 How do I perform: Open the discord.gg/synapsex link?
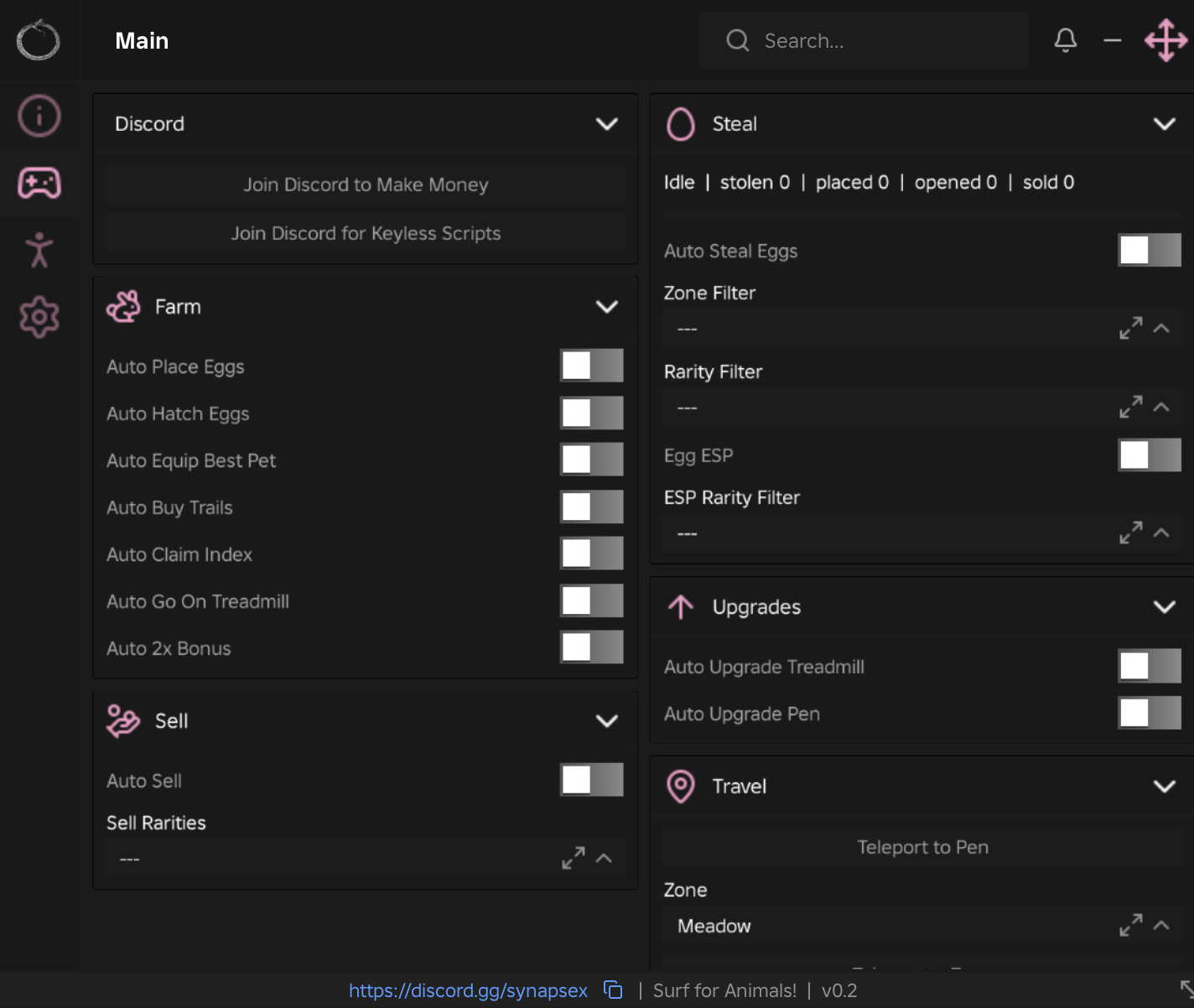(468, 990)
